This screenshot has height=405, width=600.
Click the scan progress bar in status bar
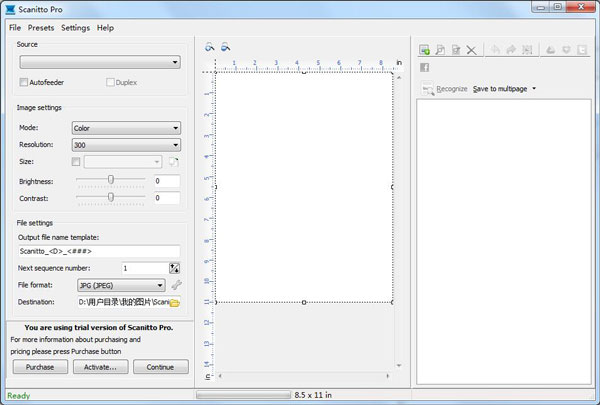(243, 395)
